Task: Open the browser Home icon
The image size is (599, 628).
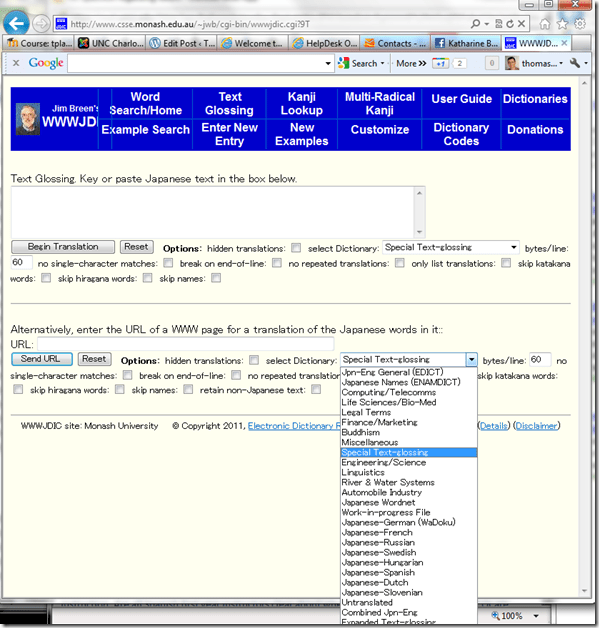Action: click(545, 24)
